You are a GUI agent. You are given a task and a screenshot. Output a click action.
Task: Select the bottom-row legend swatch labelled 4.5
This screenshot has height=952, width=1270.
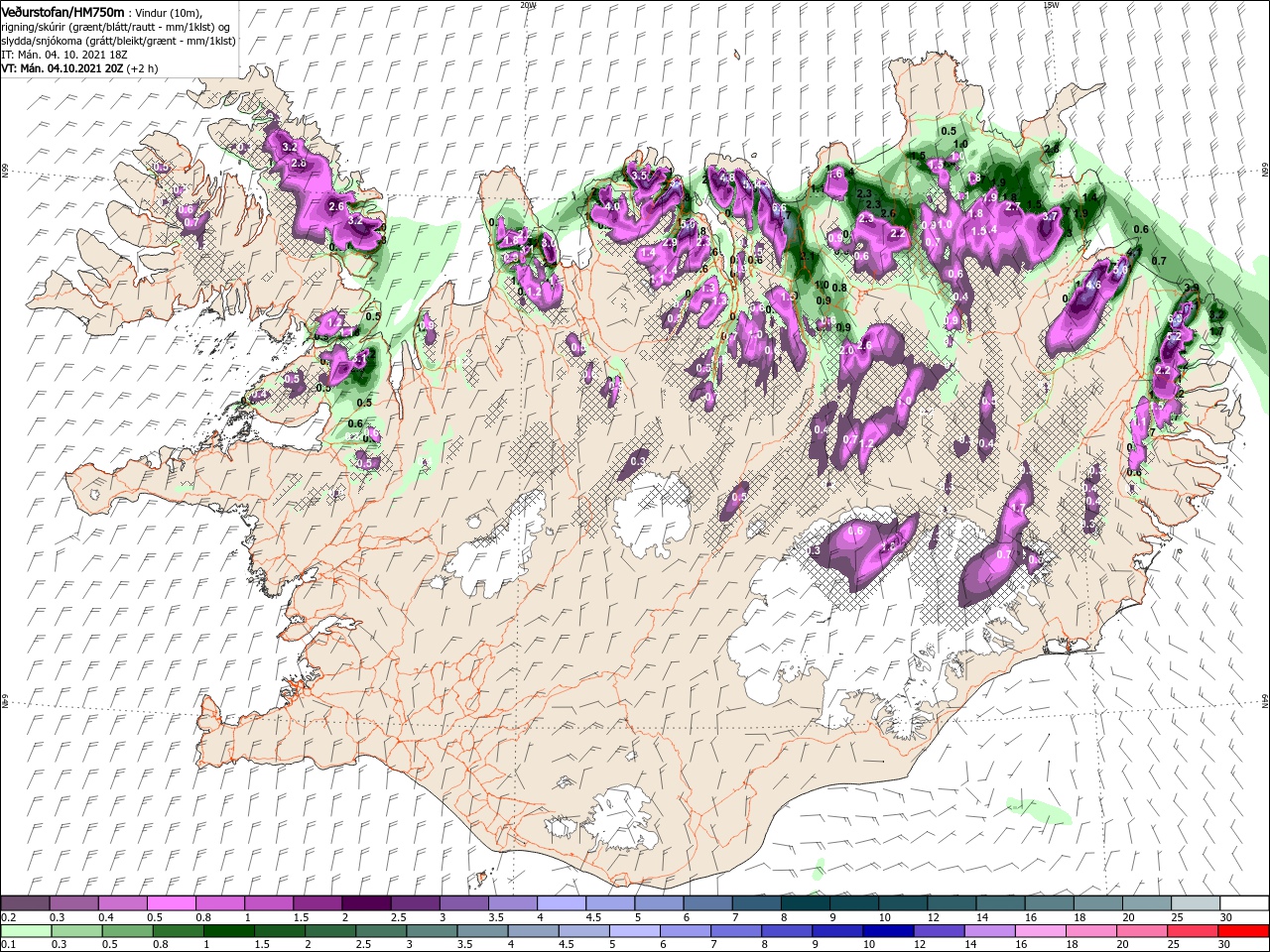tap(584, 931)
